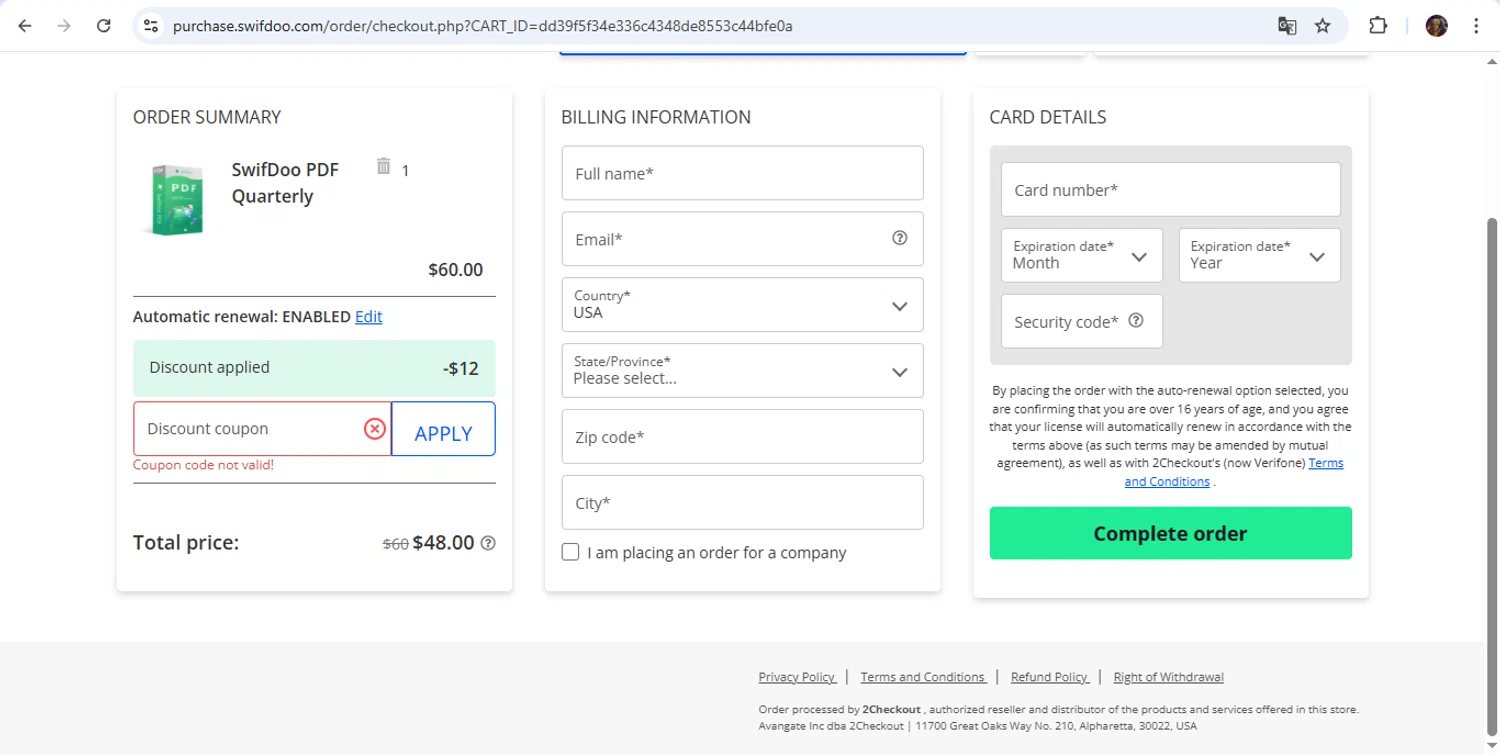Click the ORDER SUMMARY heading
Viewport: 1500px width, 755px height.
[x=207, y=117]
